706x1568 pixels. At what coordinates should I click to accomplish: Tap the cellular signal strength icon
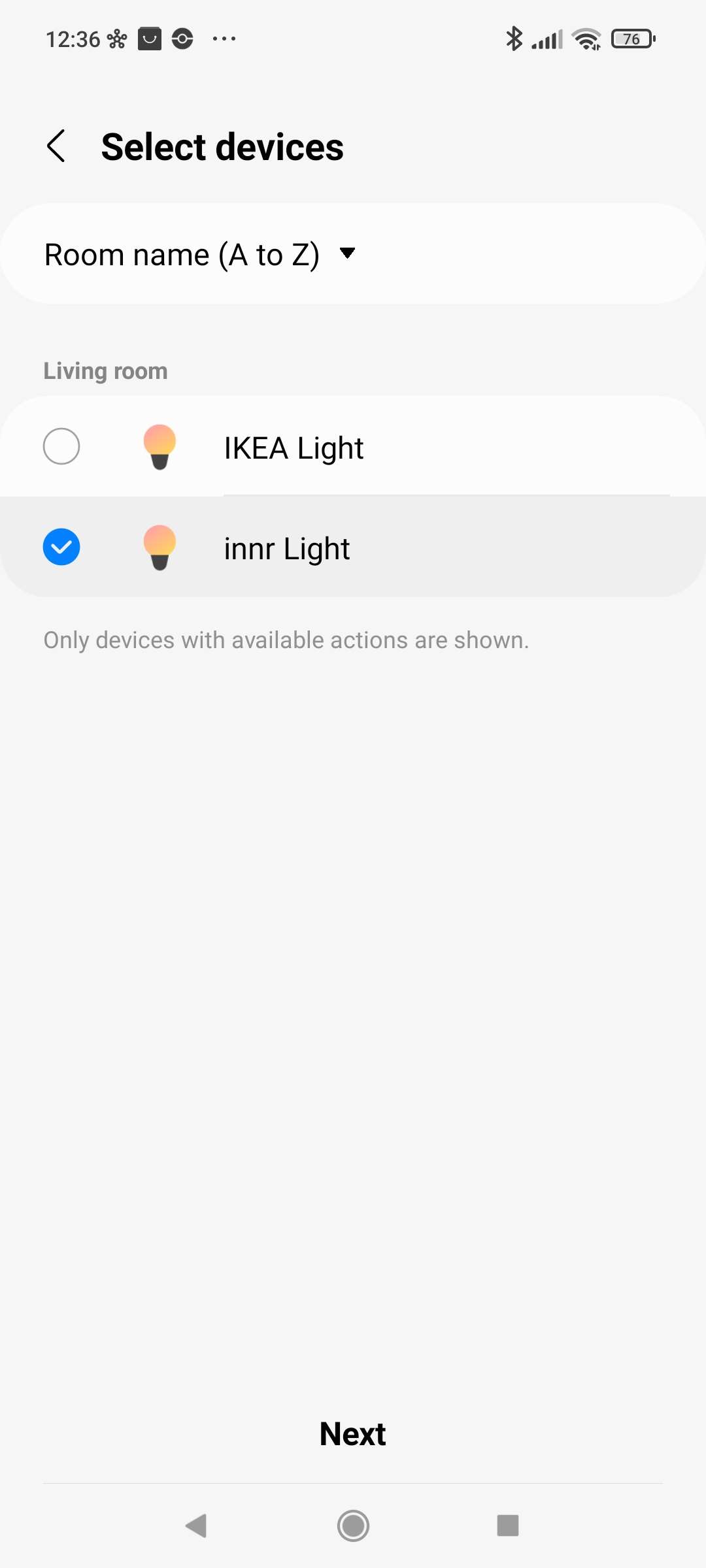point(547,40)
